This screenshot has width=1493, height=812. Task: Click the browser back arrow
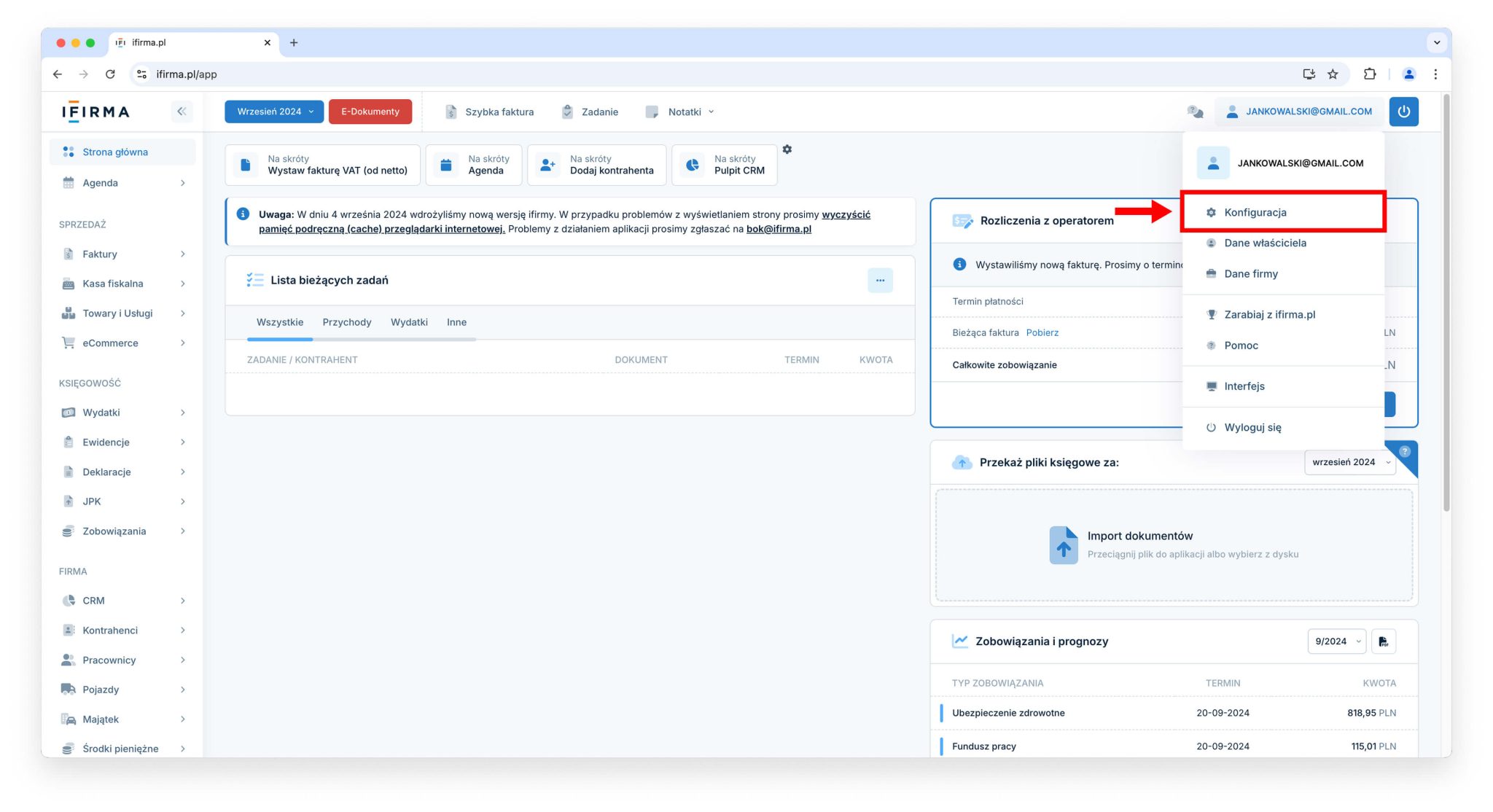point(58,74)
